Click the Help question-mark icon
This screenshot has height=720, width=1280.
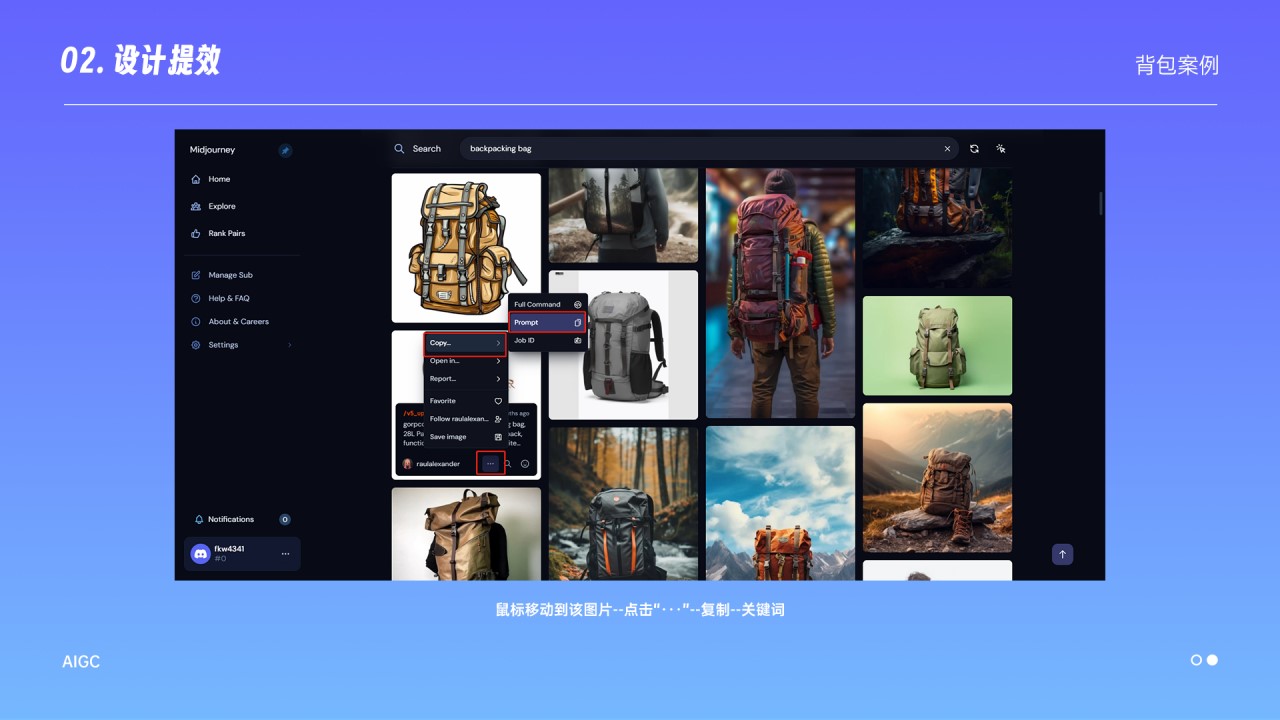coord(196,298)
